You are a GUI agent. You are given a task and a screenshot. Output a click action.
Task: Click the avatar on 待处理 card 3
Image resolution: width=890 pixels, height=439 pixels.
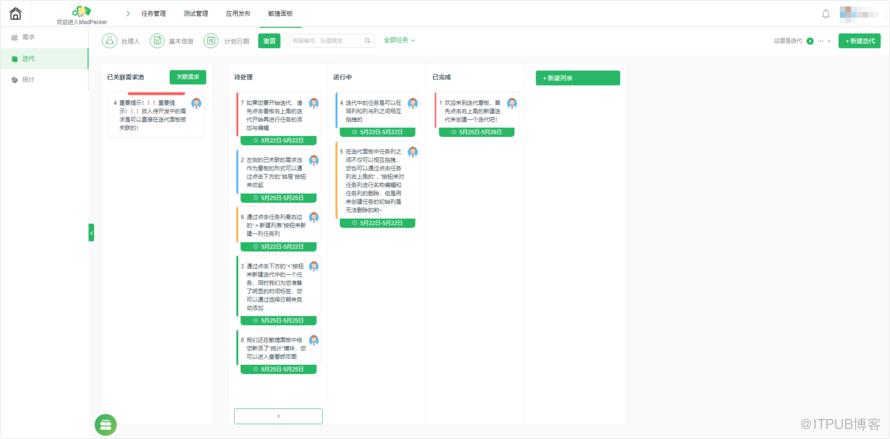[314, 266]
